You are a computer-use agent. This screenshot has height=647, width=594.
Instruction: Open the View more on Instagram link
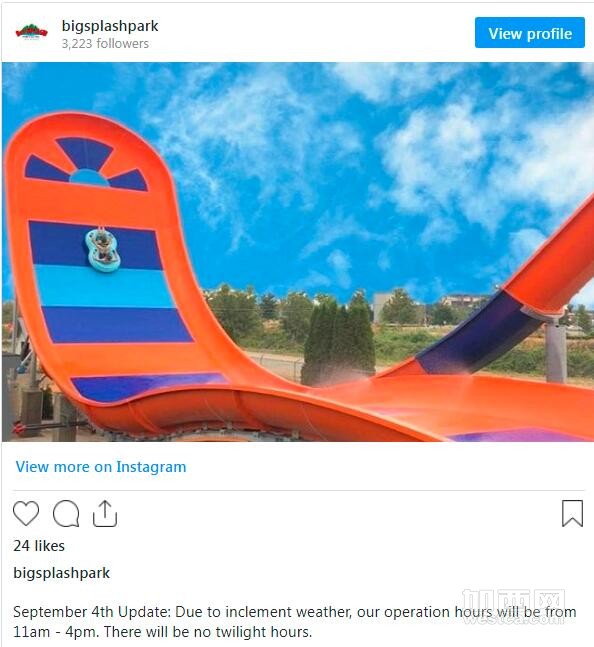[101, 467]
